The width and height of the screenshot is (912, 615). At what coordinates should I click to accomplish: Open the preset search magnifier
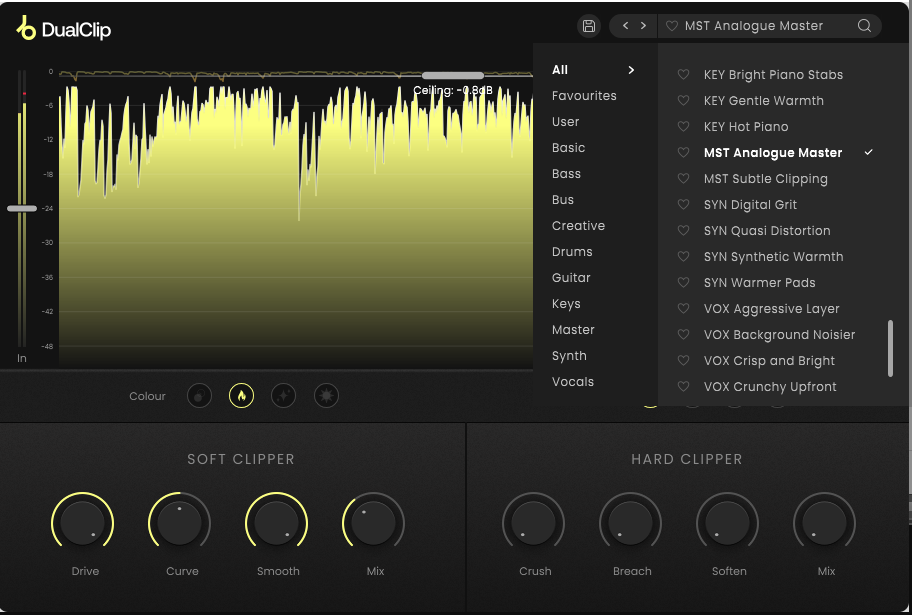pos(864,26)
